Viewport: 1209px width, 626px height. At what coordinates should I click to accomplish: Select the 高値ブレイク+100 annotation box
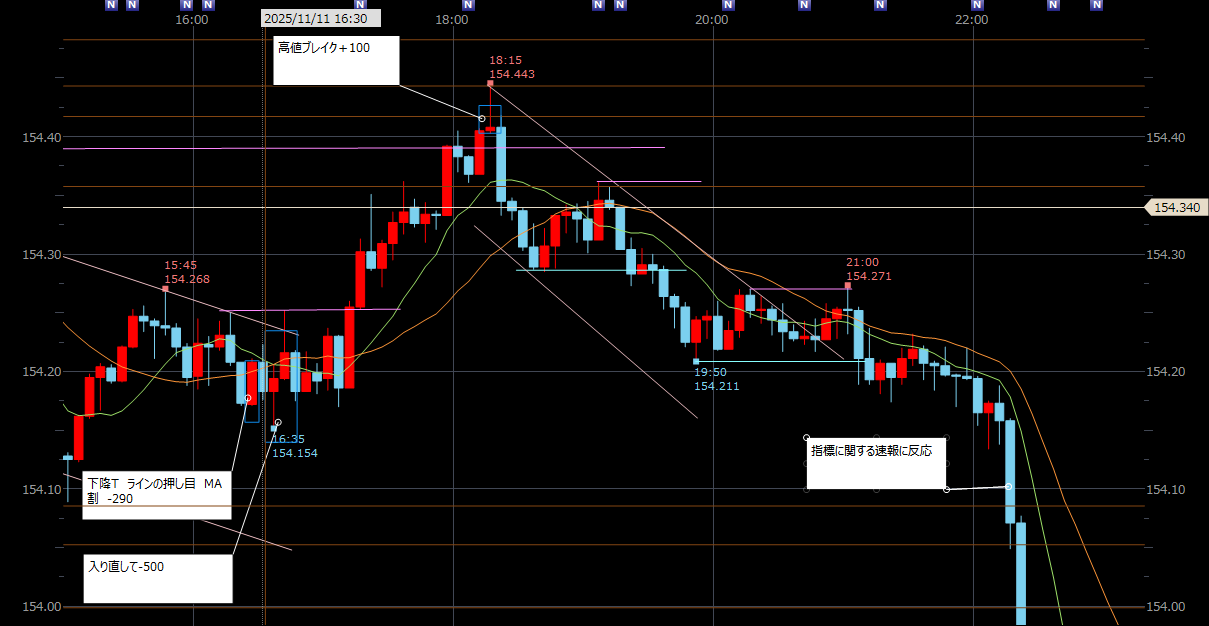(336, 61)
